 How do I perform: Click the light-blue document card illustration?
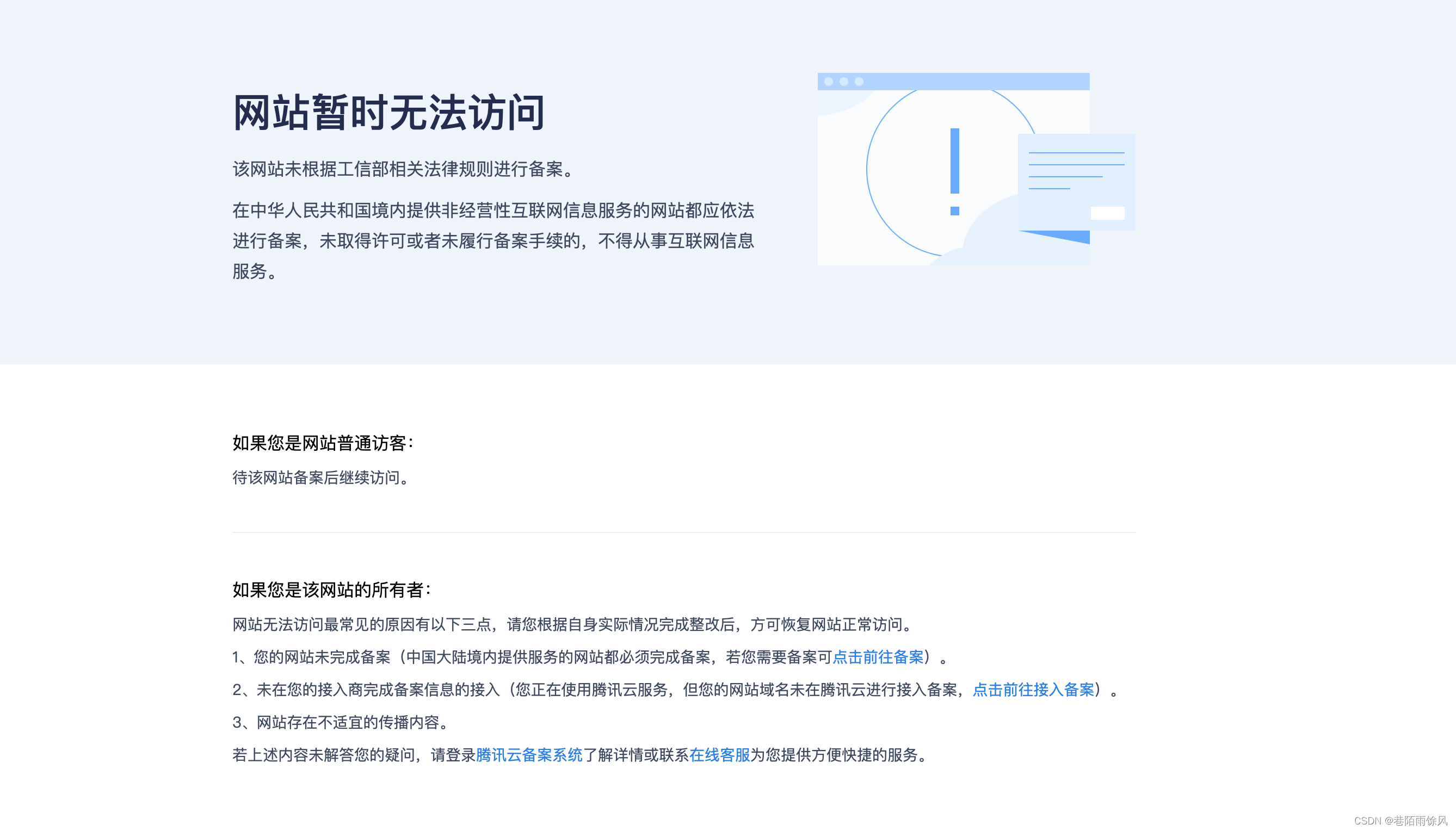click(1076, 182)
